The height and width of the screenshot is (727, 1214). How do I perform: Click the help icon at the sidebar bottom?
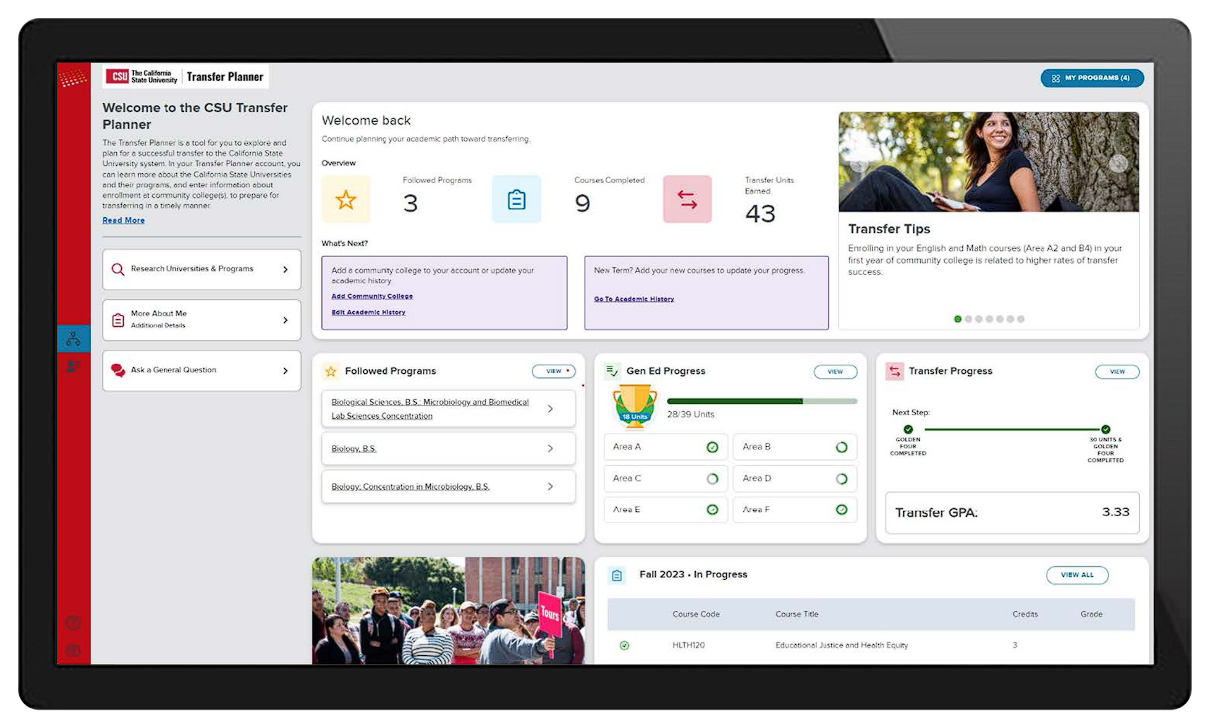coord(73,623)
